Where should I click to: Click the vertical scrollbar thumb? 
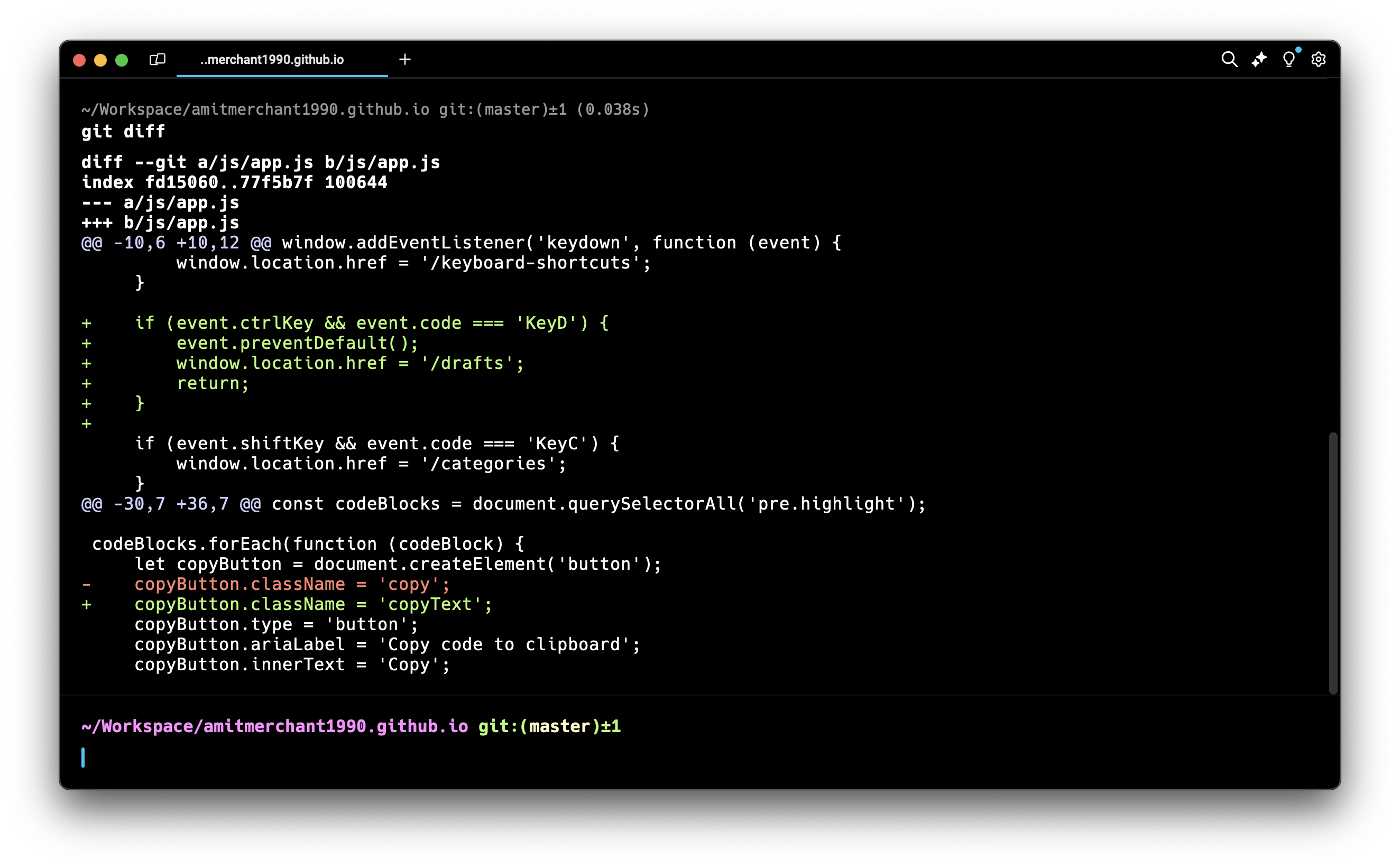1333,562
